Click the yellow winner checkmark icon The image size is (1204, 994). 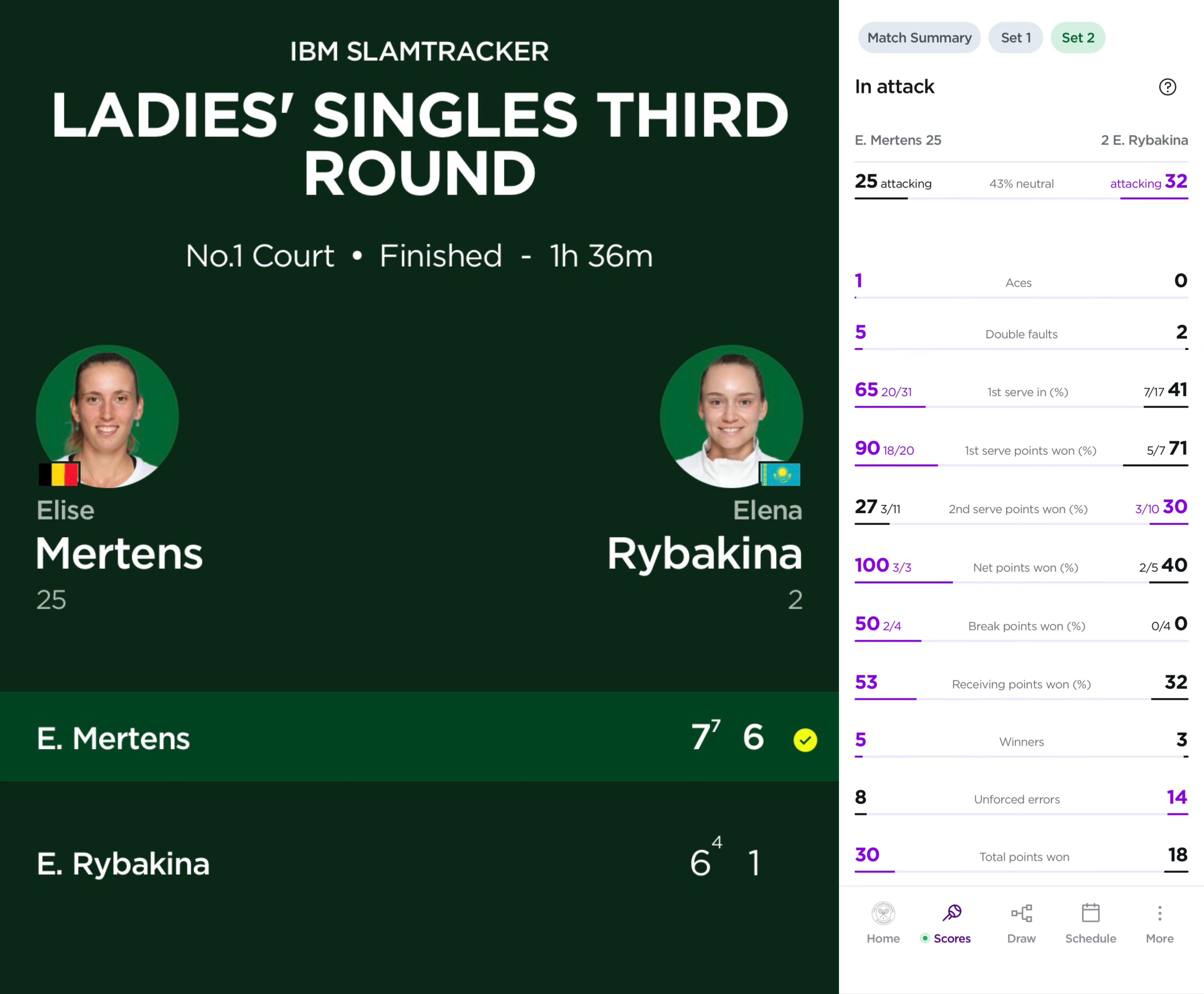[x=805, y=740]
